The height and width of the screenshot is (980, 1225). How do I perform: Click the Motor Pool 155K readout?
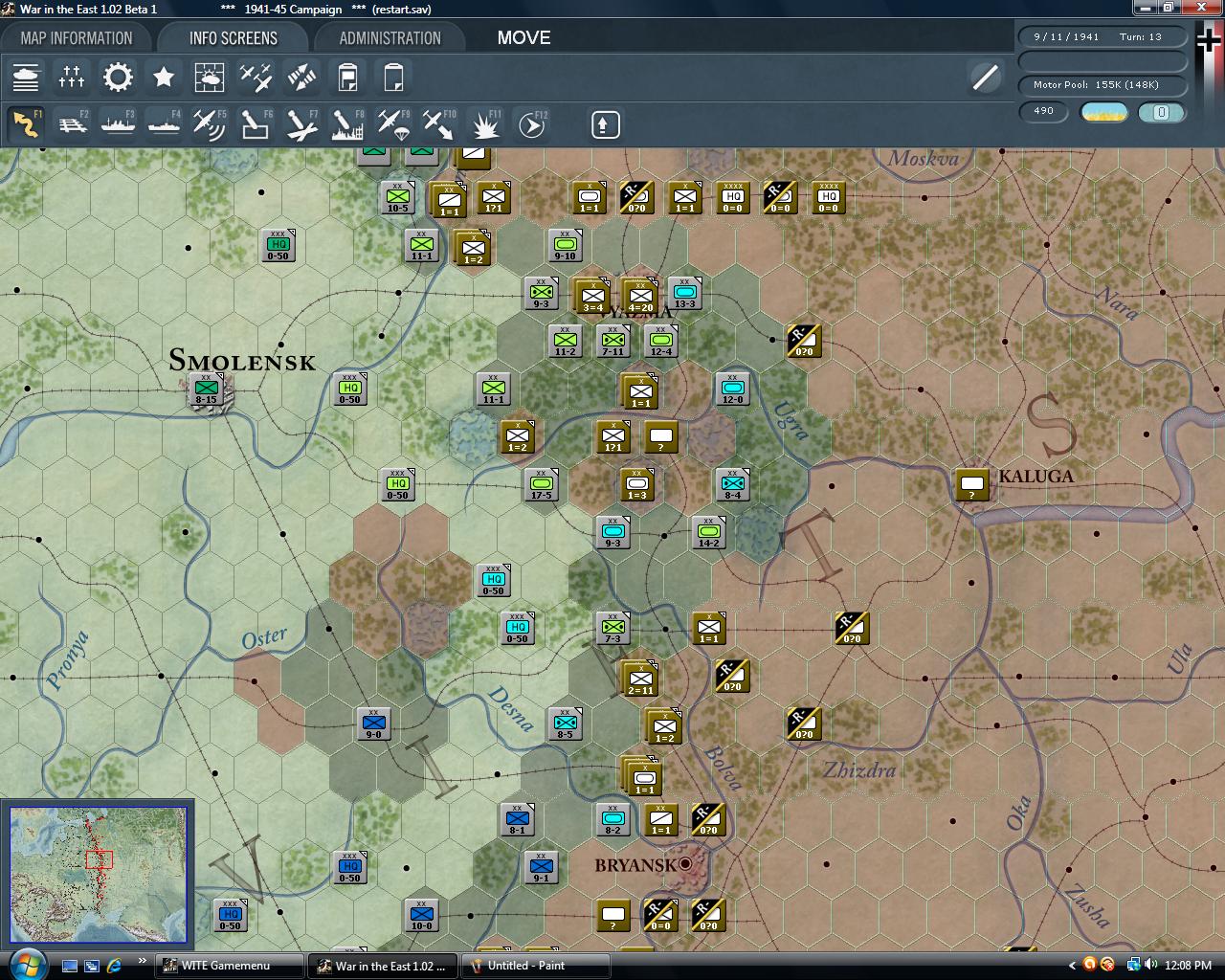(x=1101, y=85)
